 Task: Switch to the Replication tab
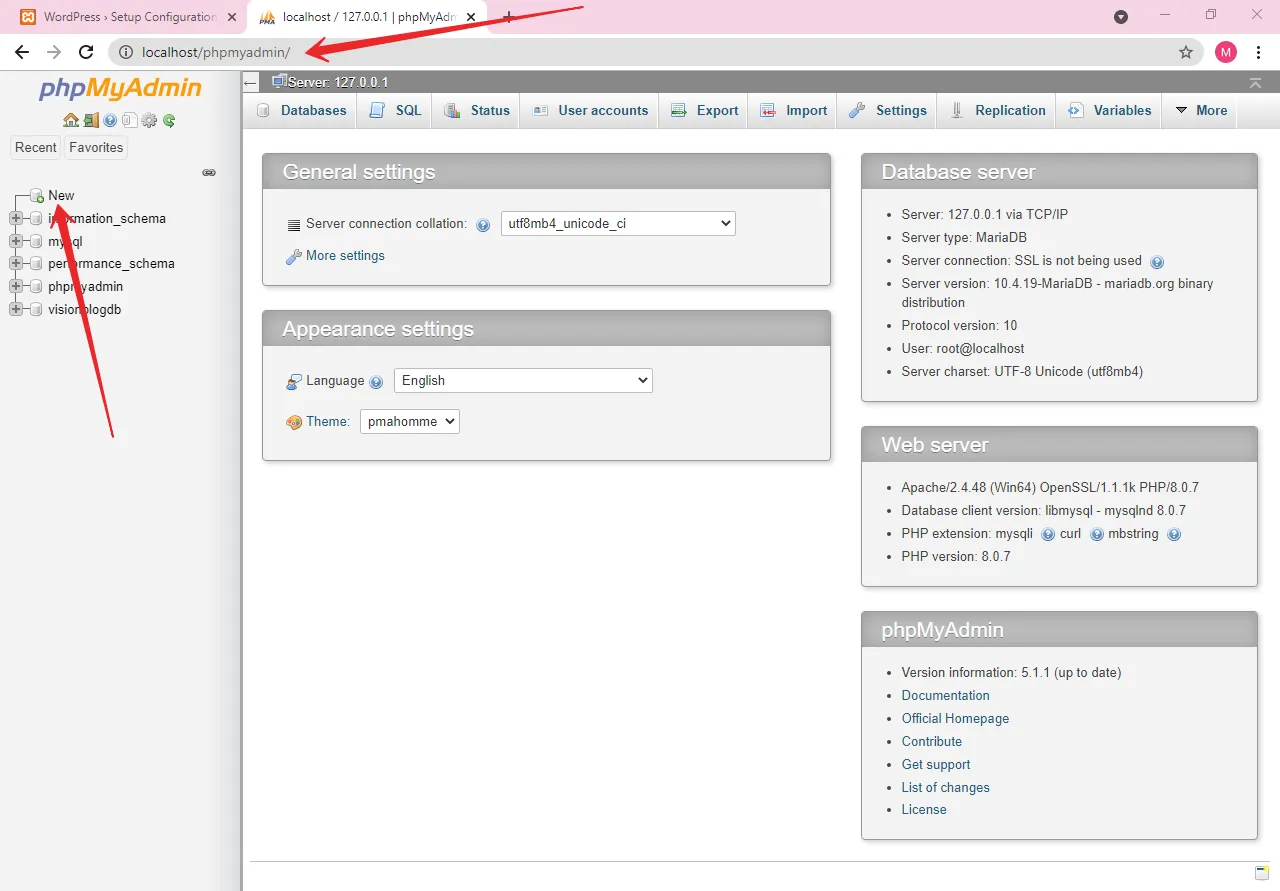[997, 110]
